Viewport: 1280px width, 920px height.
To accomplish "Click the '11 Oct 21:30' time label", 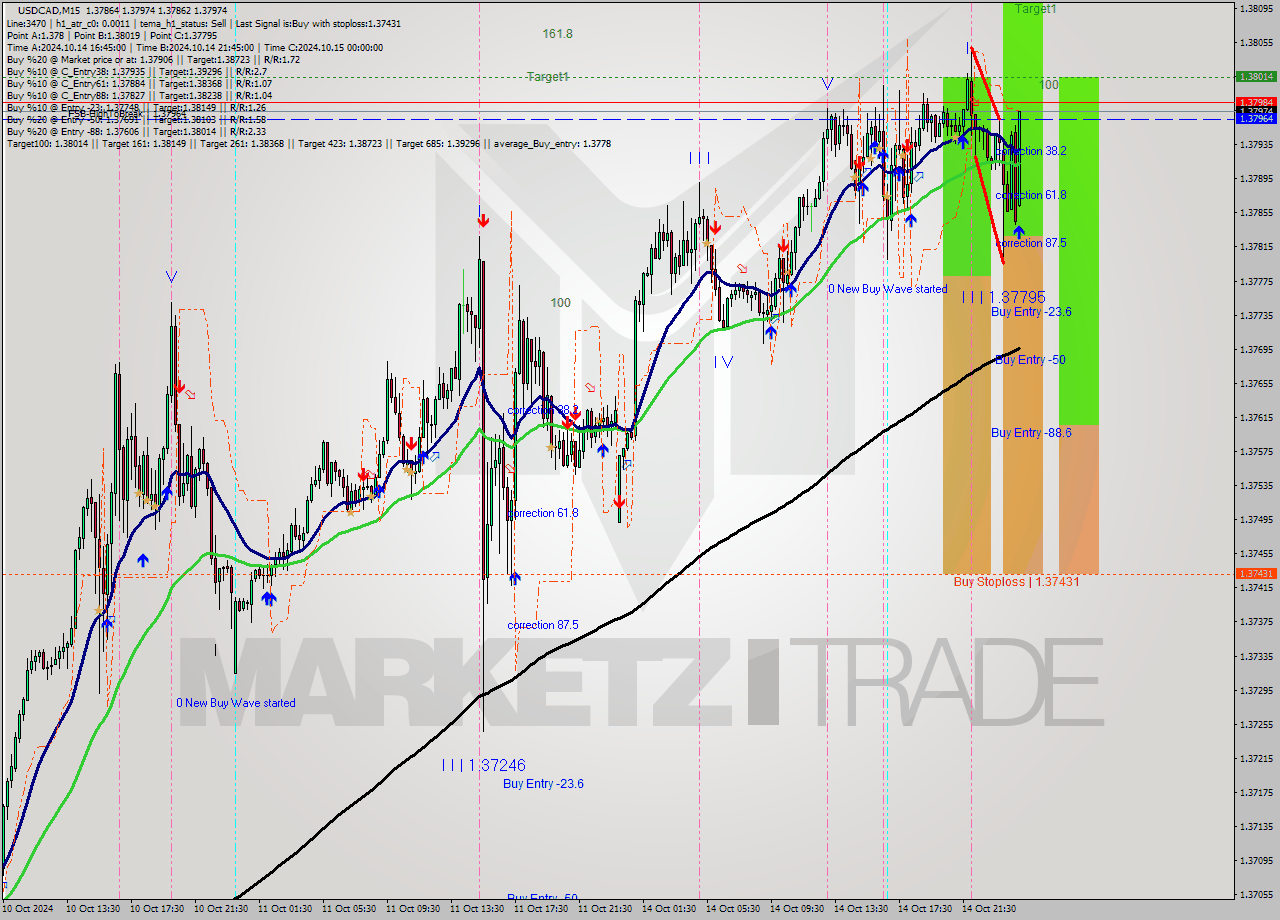I will [606, 909].
